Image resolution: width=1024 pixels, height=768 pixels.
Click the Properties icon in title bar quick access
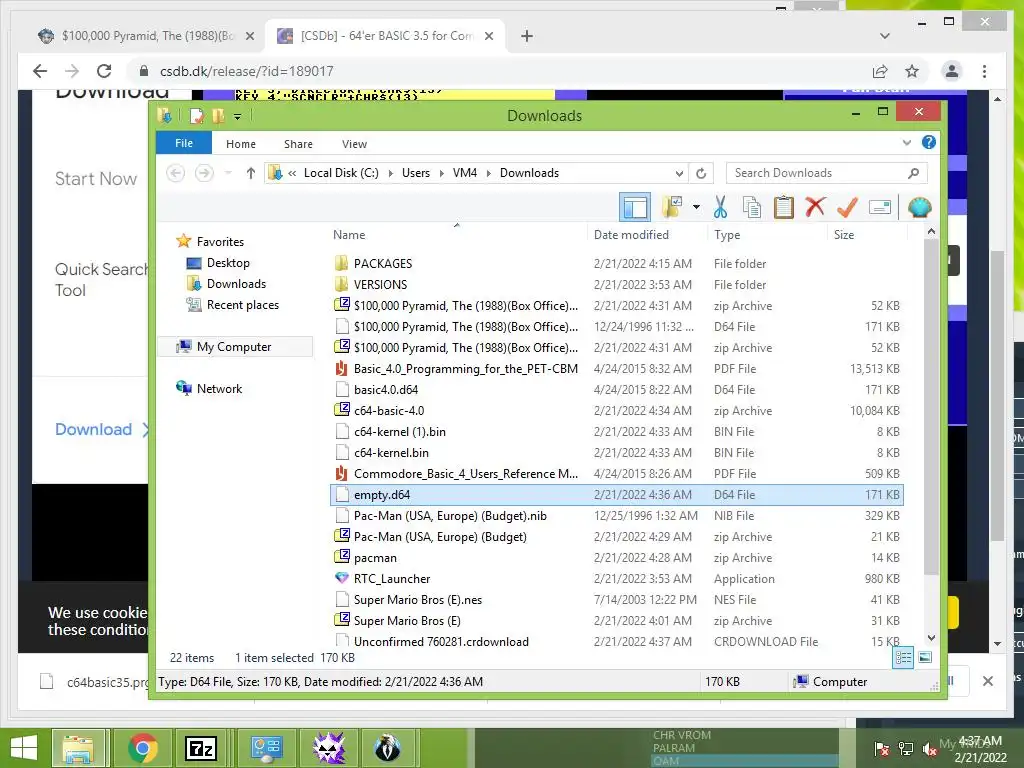click(x=196, y=116)
